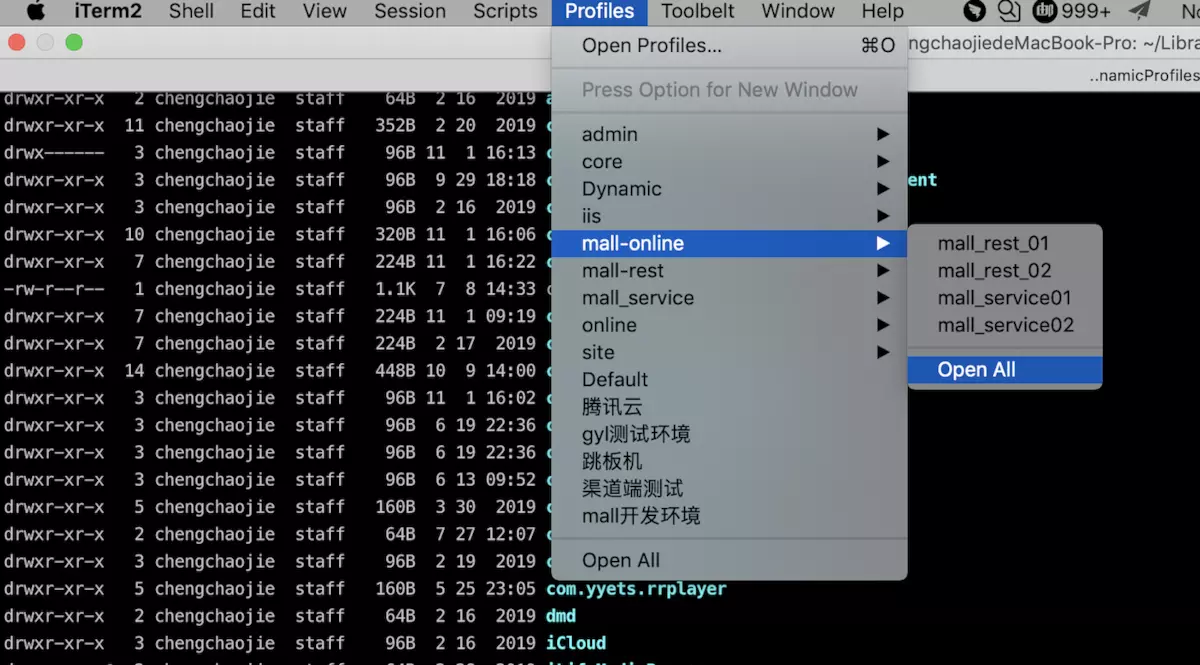The width and height of the screenshot is (1200, 665).
Task: Open the Apple menu
Action: tap(36, 11)
